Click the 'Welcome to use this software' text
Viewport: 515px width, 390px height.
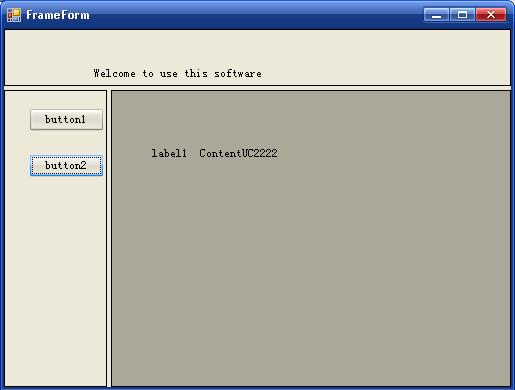pyautogui.click(x=177, y=73)
